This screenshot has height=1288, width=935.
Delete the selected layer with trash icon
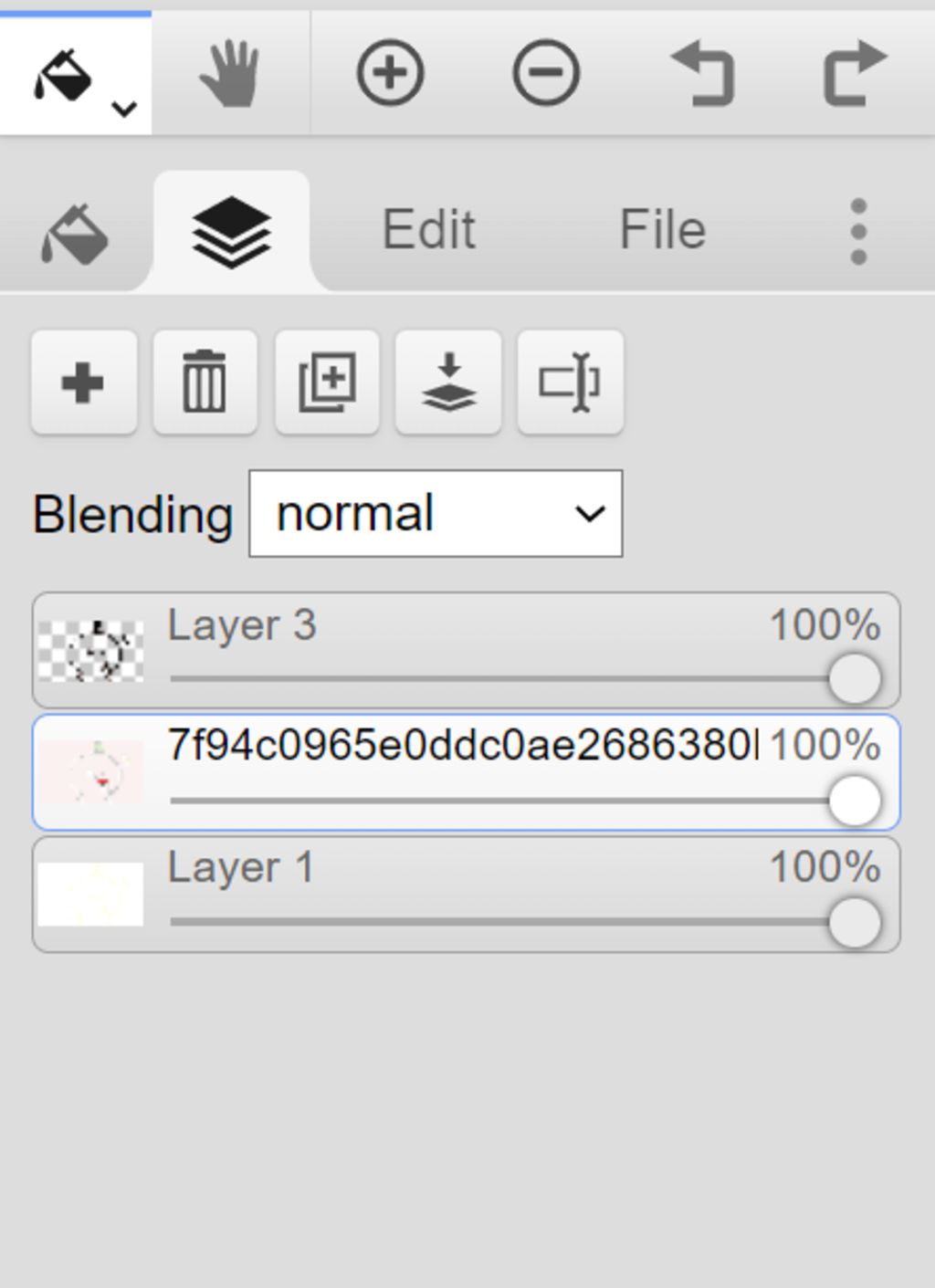(x=205, y=382)
